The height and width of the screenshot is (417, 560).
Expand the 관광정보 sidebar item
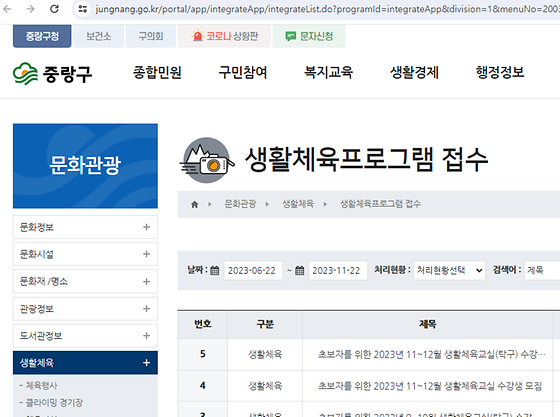coord(85,308)
